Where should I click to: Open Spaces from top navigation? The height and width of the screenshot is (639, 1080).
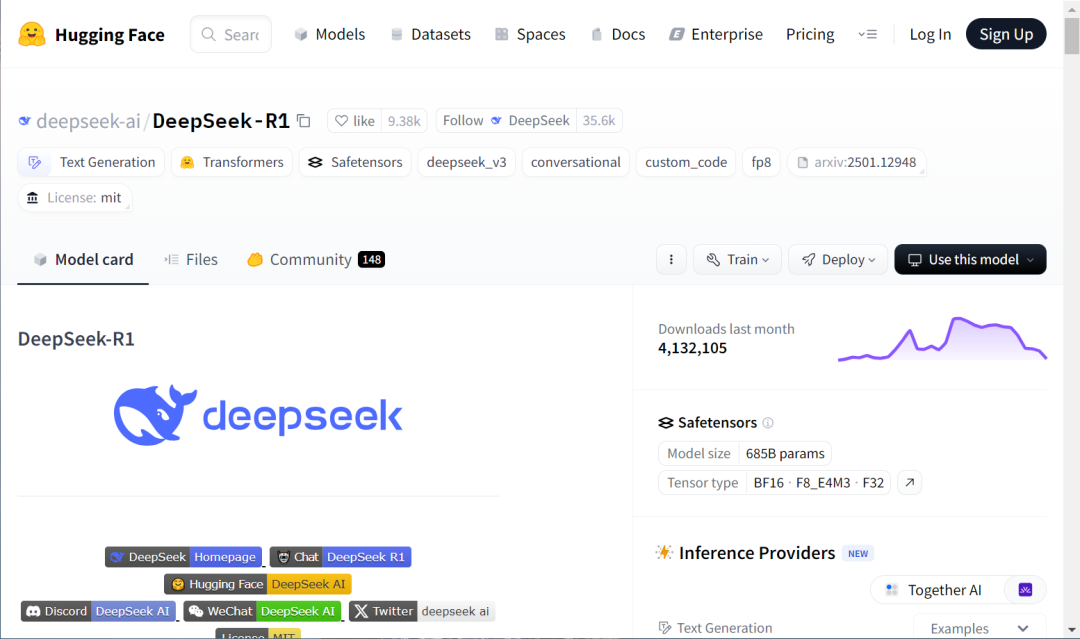click(x=530, y=34)
